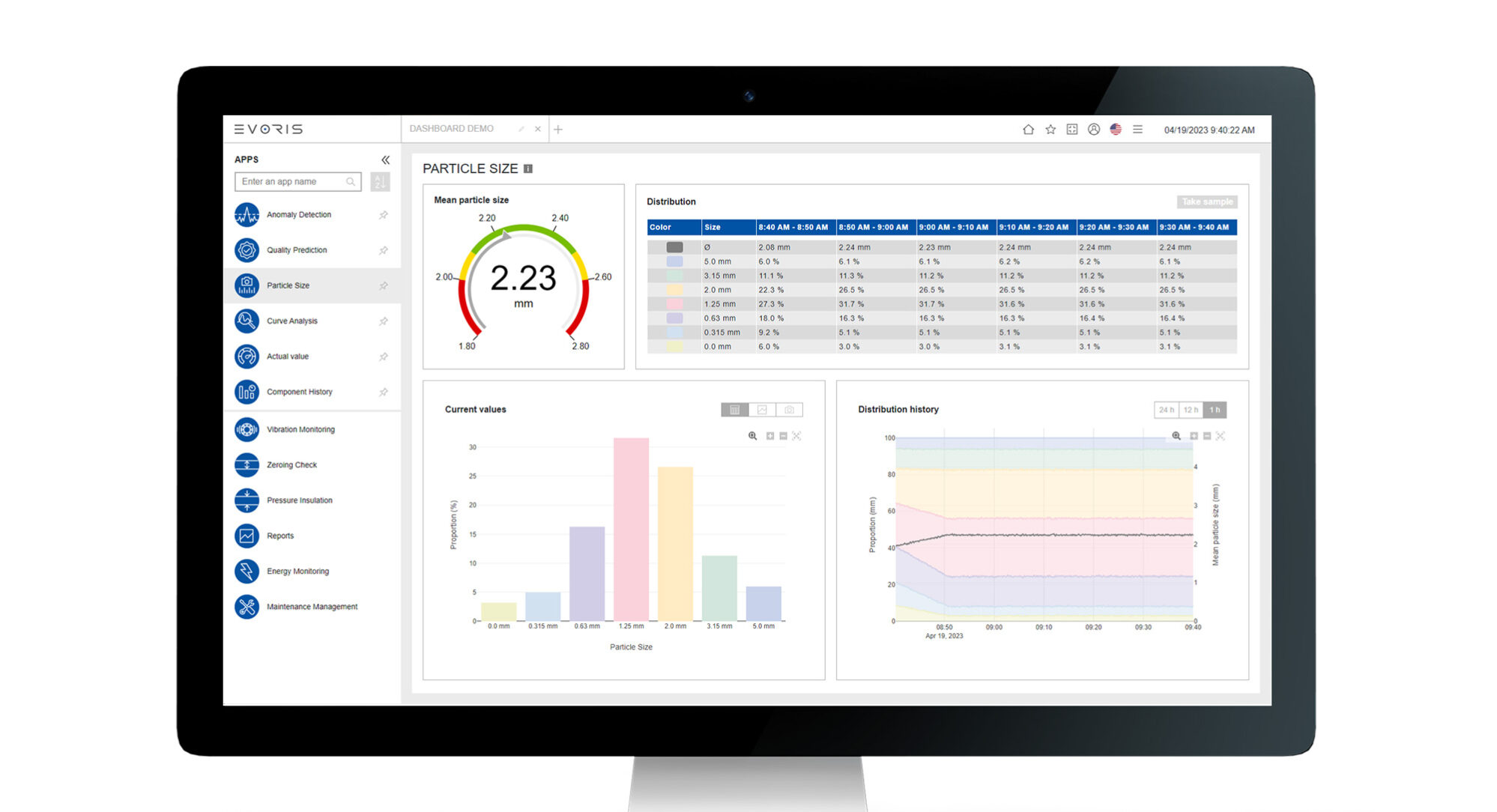Image resolution: width=1497 pixels, height=812 pixels.
Task: Click the Take sample button
Action: tap(1207, 202)
